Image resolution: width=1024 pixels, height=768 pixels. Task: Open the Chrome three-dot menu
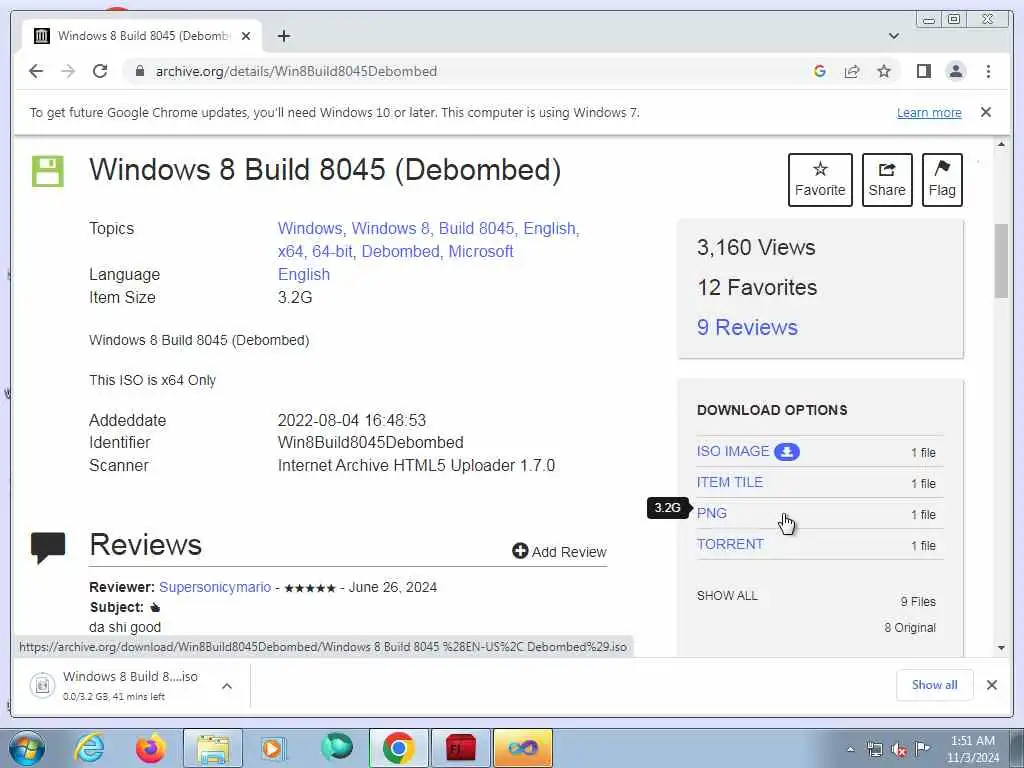point(988,71)
